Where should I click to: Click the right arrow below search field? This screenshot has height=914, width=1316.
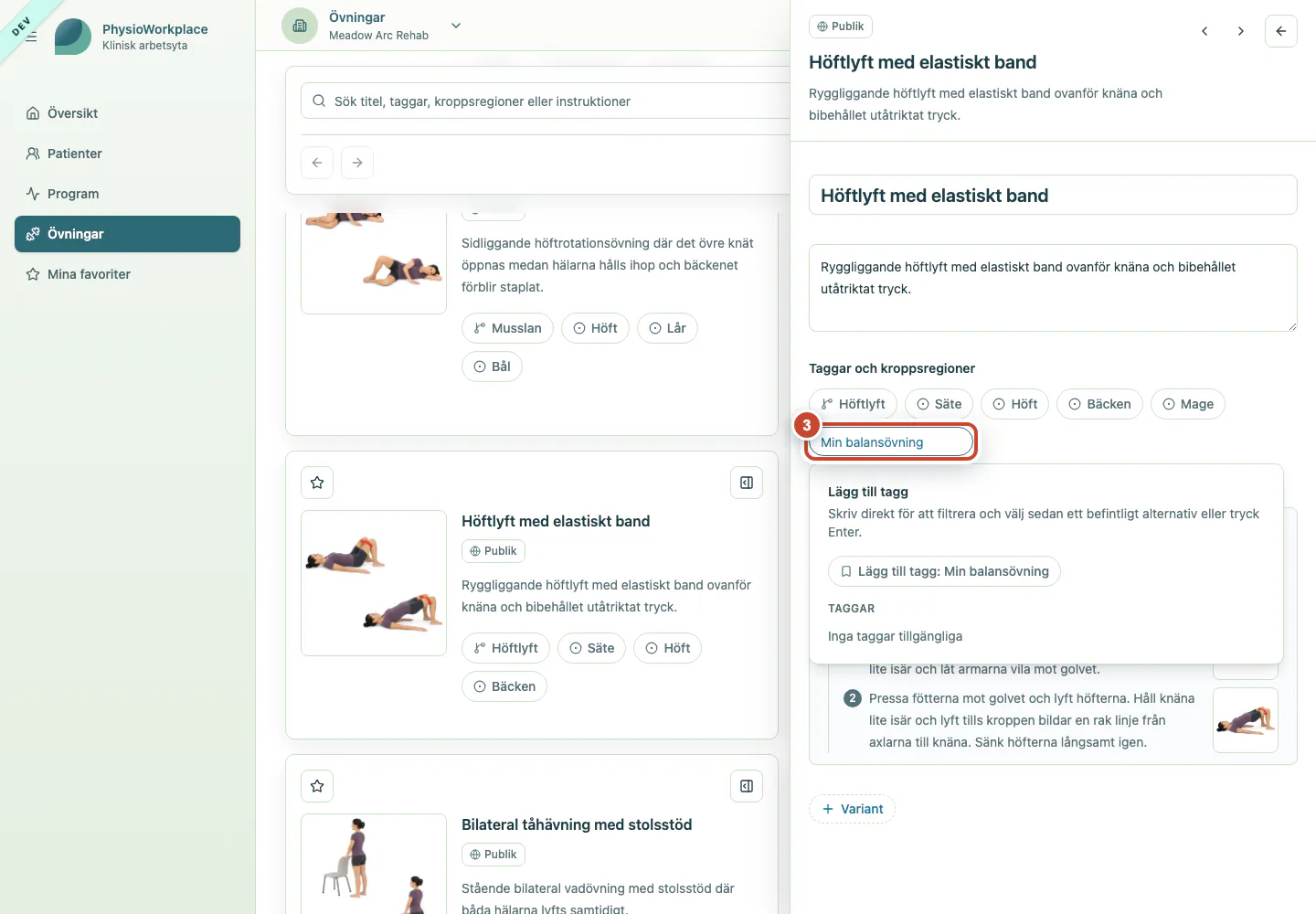pyautogui.click(x=357, y=163)
